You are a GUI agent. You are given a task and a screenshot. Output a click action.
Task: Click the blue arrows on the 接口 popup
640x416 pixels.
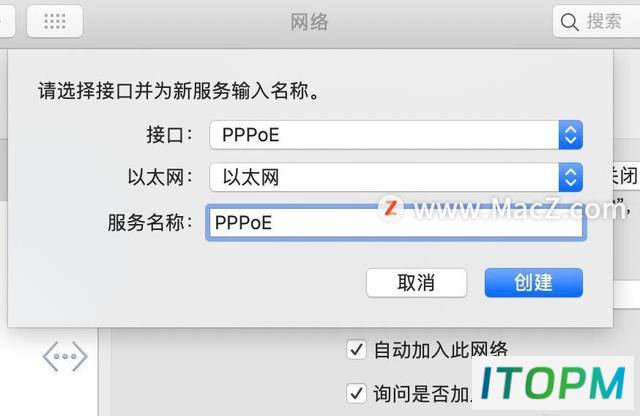570,135
